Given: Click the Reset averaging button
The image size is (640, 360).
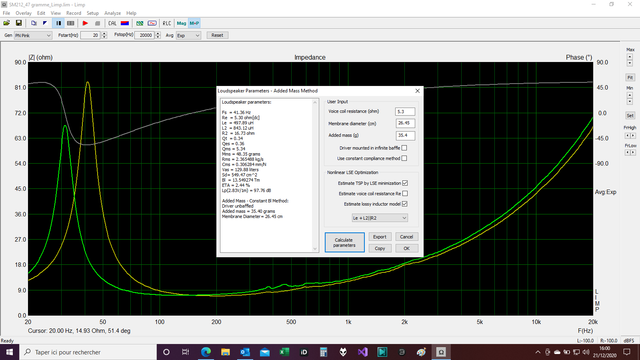Looking at the screenshot, I should [217, 36].
